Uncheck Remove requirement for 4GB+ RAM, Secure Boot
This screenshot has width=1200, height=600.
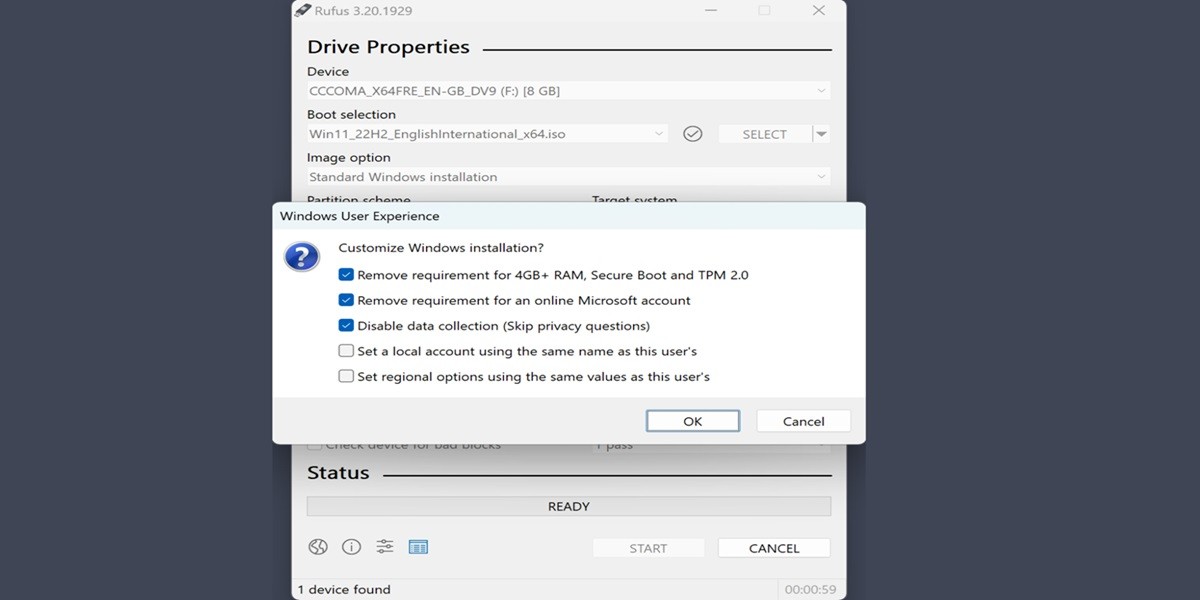tap(346, 275)
